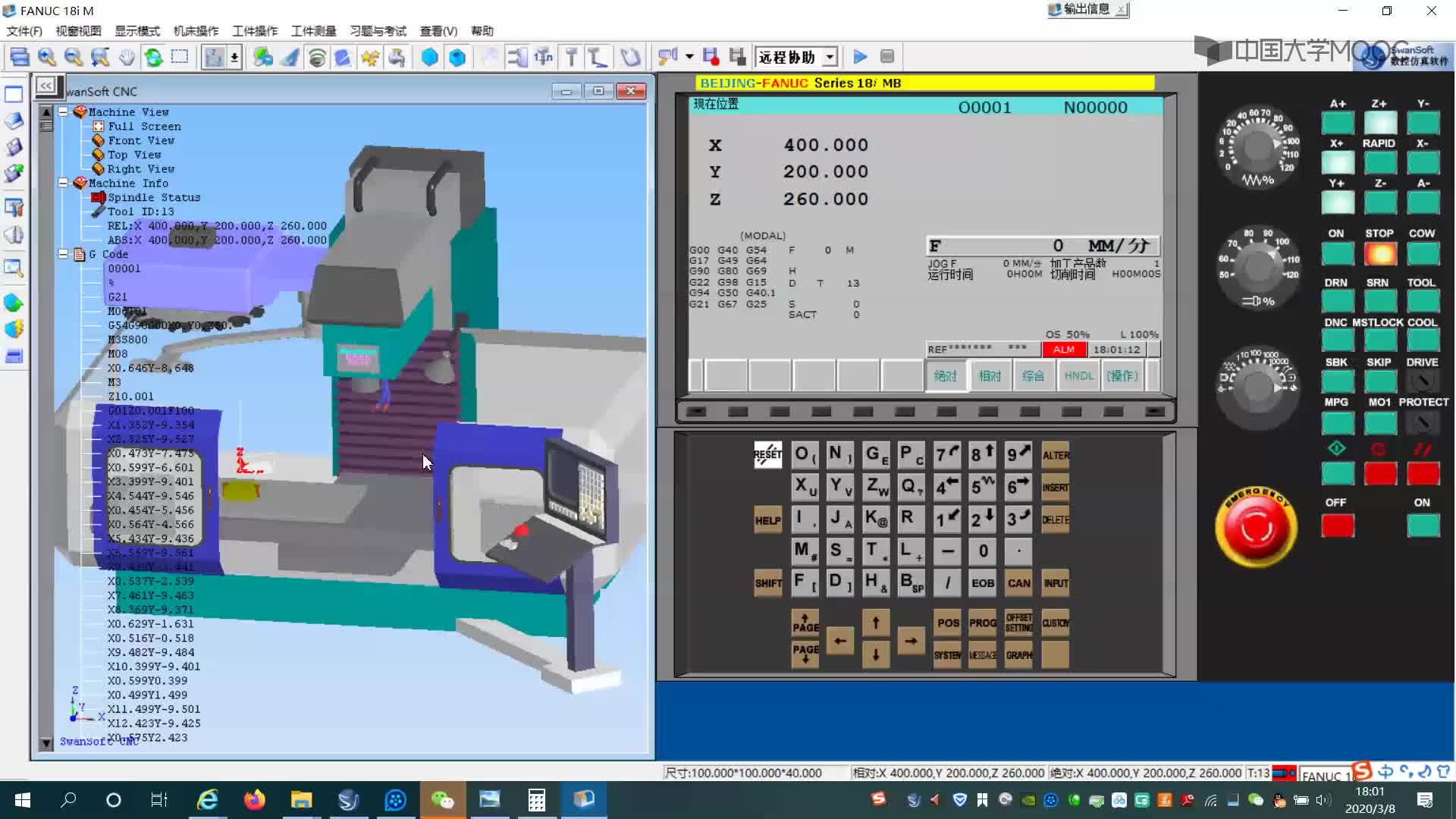Click the EOB key on keypad

(983, 583)
